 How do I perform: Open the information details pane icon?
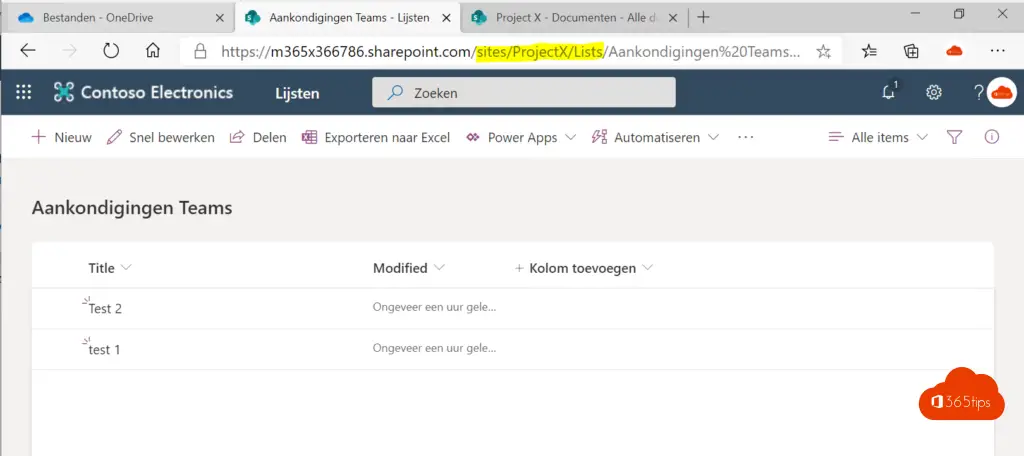coord(992,137)
